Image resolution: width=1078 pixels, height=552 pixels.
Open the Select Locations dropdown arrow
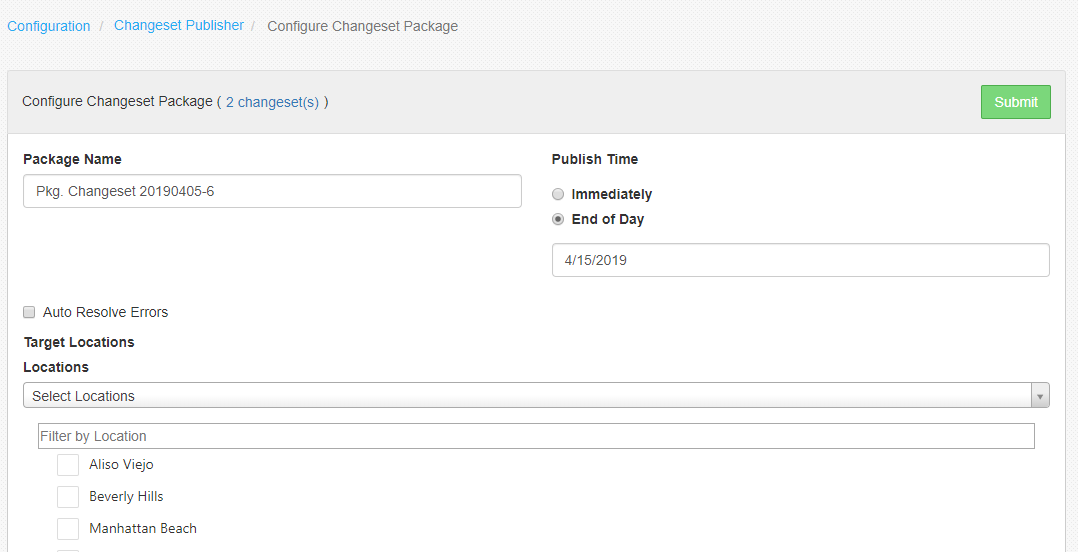(1040, 396)
